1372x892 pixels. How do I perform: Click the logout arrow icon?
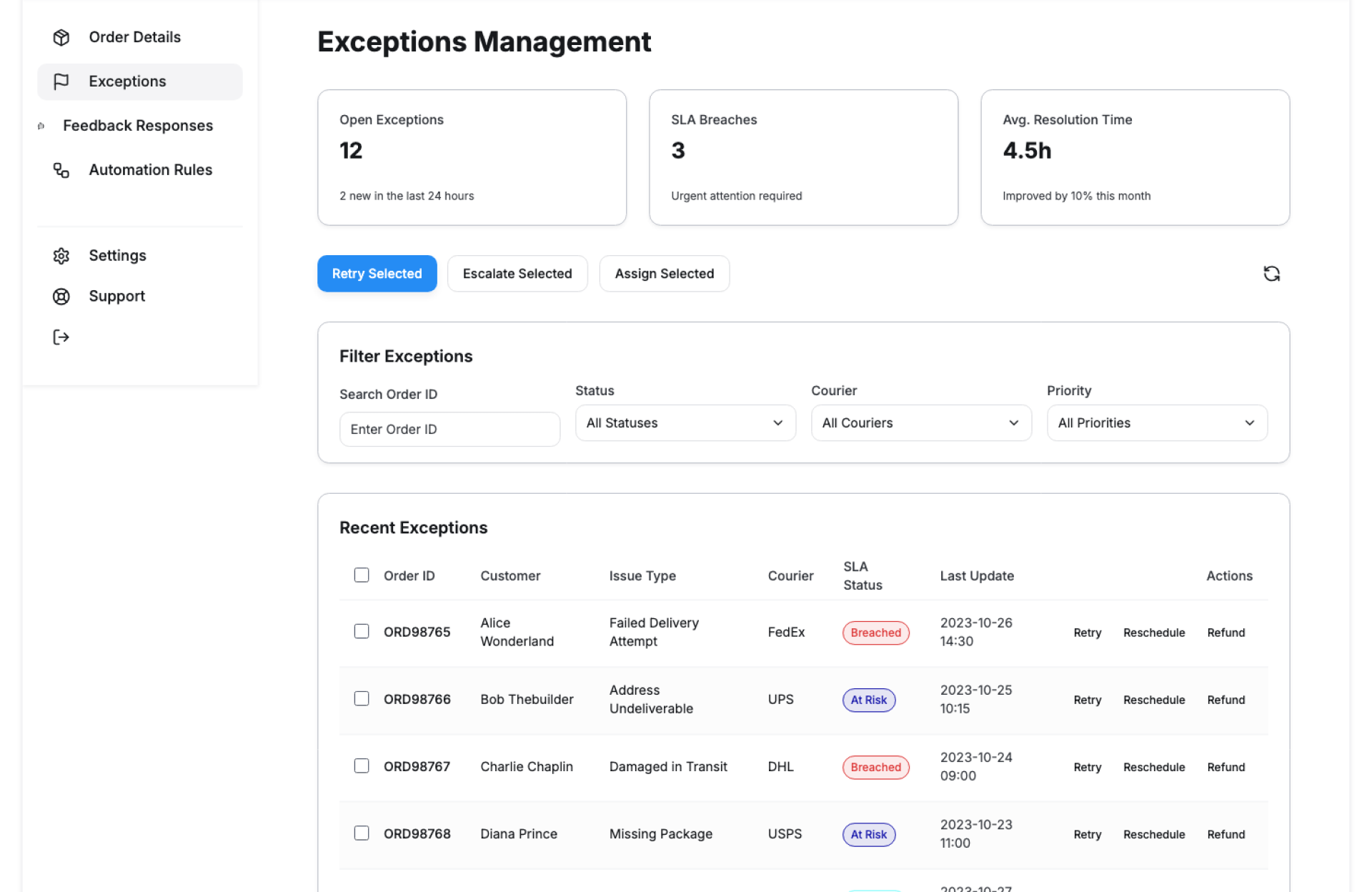61,337
